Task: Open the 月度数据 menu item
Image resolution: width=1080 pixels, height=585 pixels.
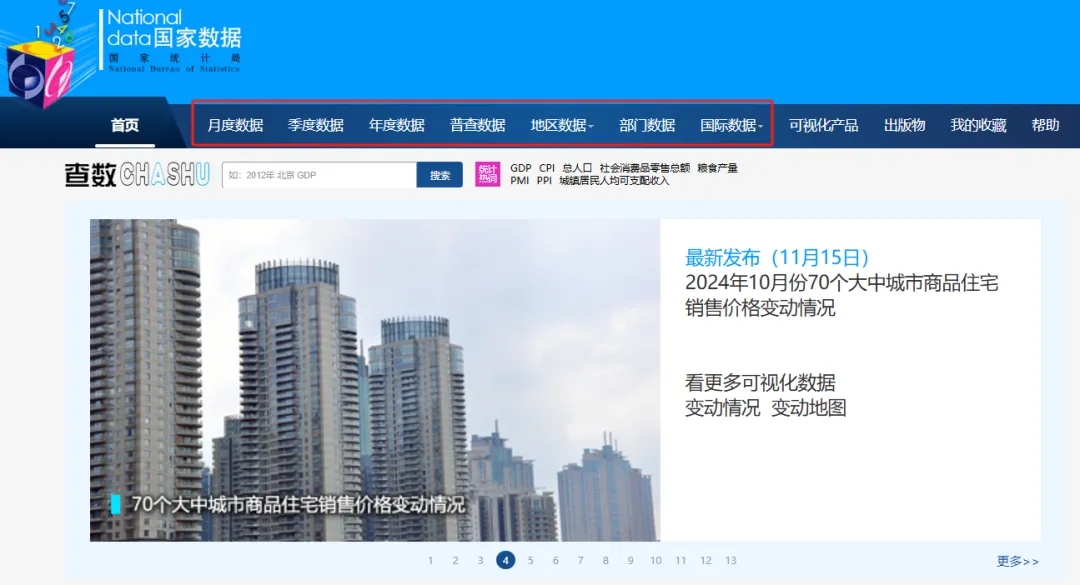Action: pyautogui.click(x=235, y=125)
